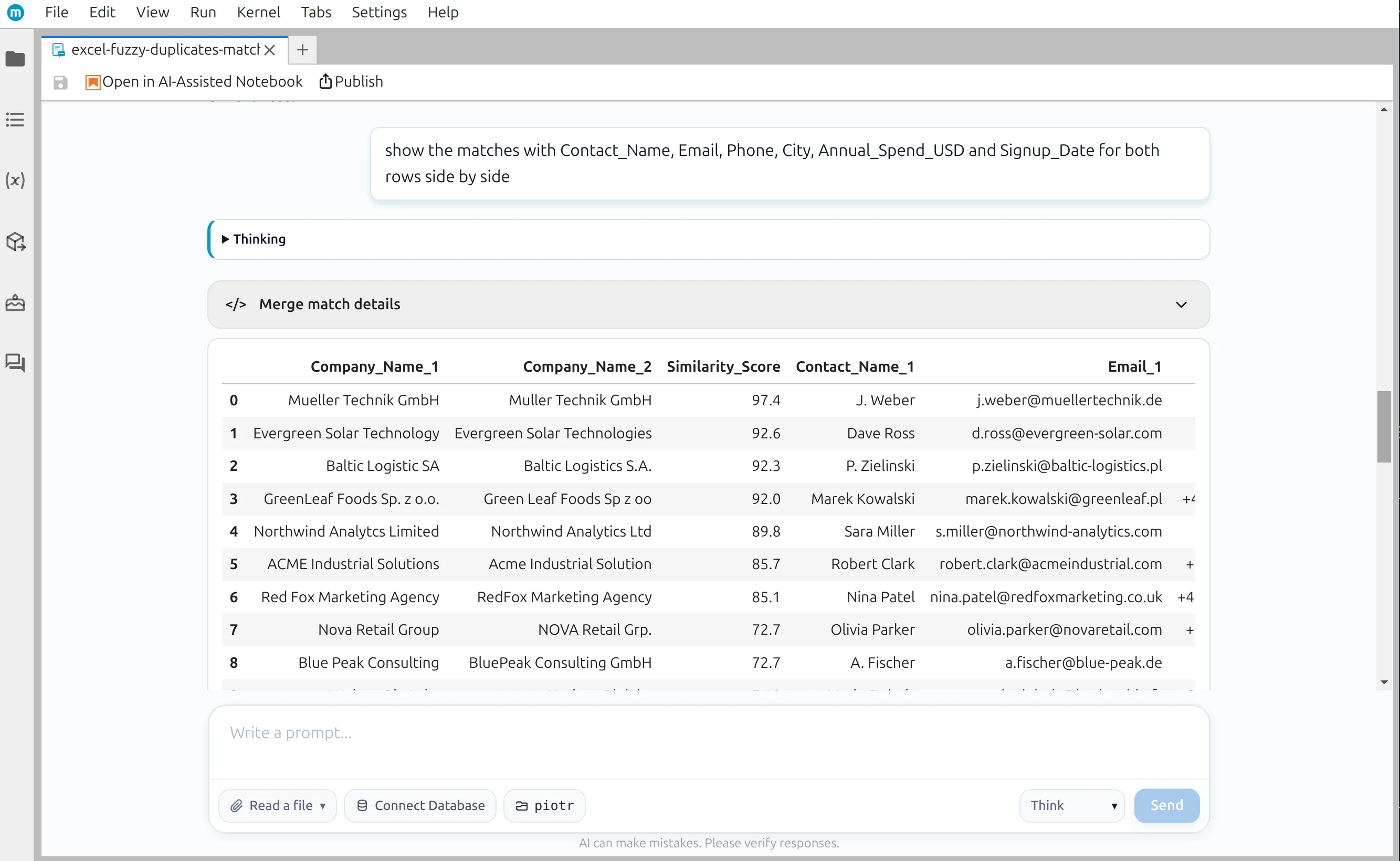
Task: Open the table of contents list icon
Action: (15, 120)
